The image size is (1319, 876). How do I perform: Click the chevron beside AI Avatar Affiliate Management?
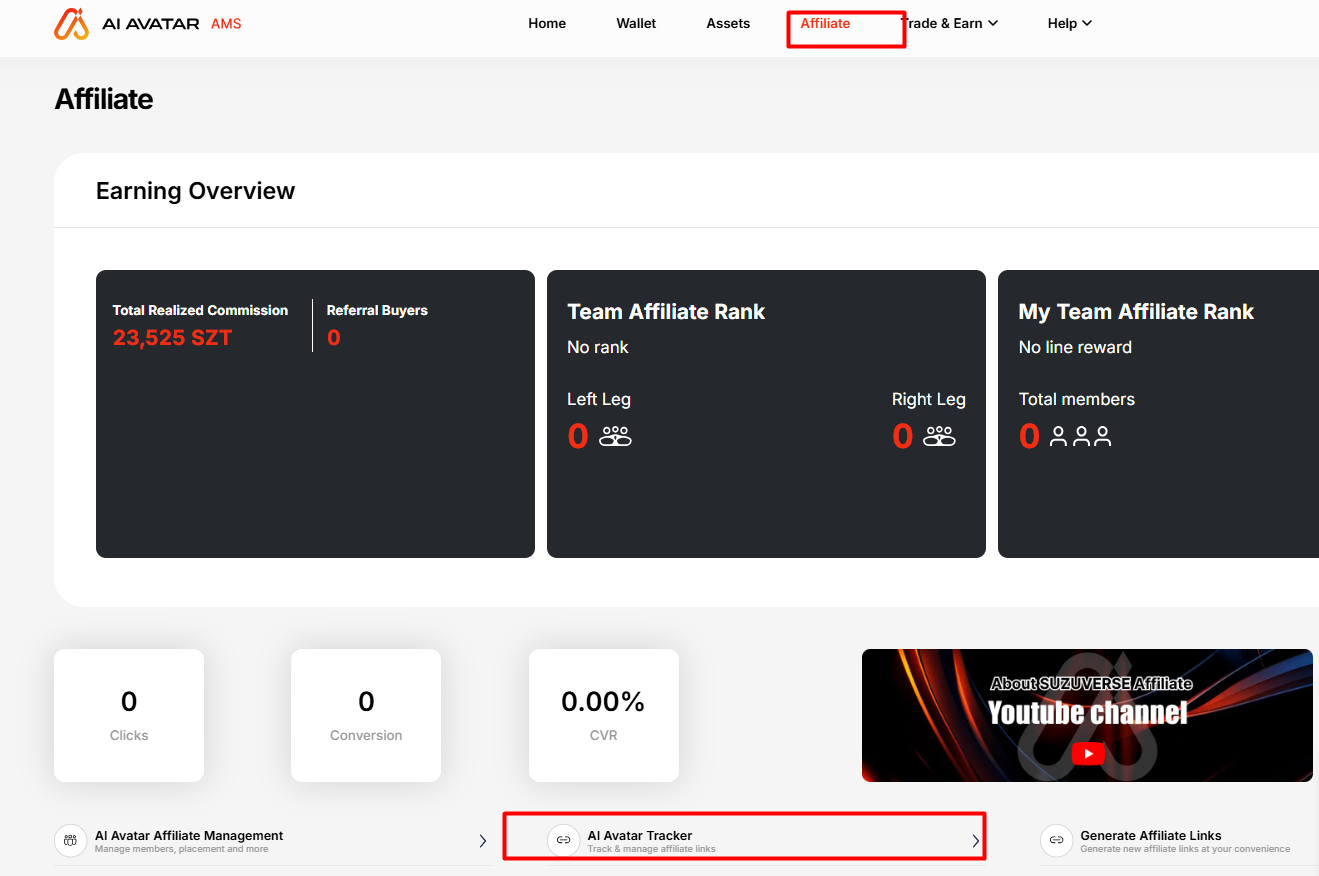pyautogui.click(x=483, y=841)
